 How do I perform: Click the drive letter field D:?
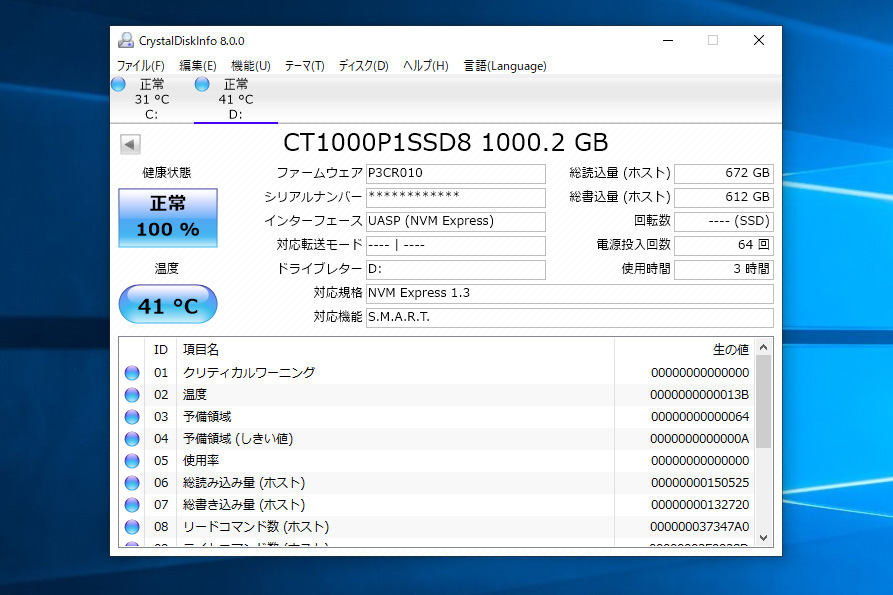(456, 269)
